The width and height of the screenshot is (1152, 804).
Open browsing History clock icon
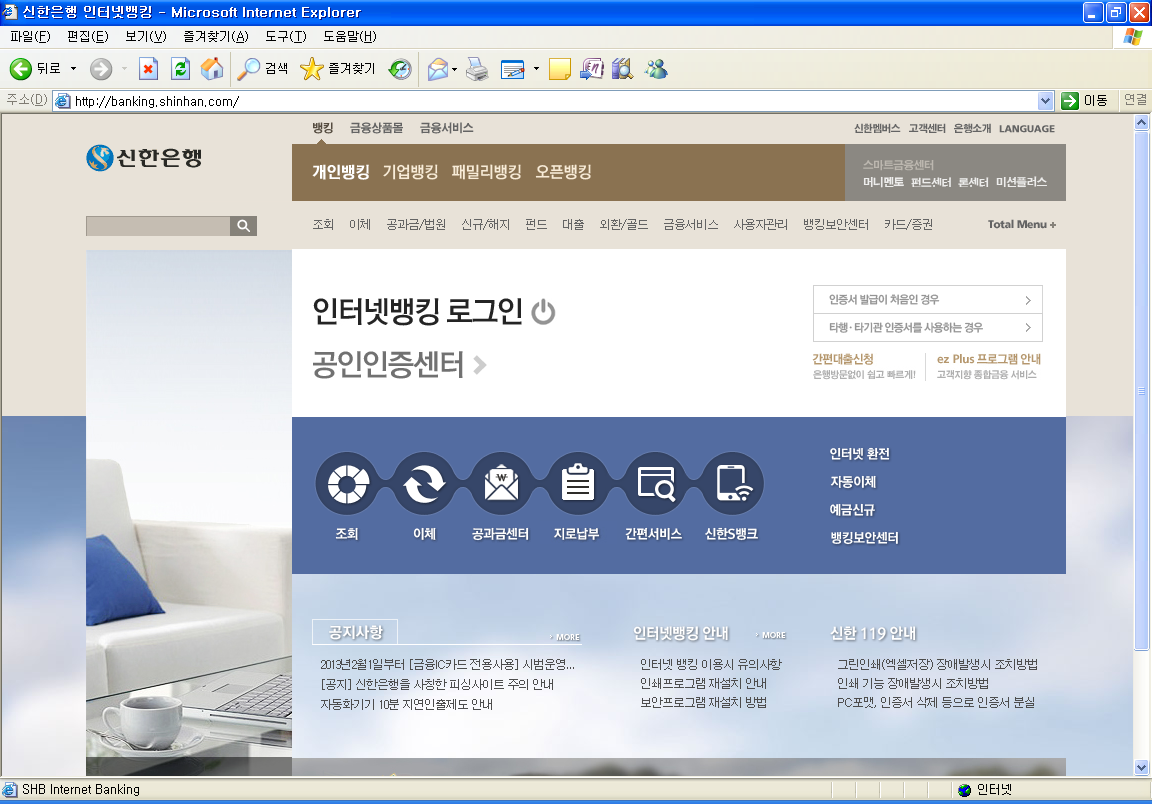tap(400, 69)
